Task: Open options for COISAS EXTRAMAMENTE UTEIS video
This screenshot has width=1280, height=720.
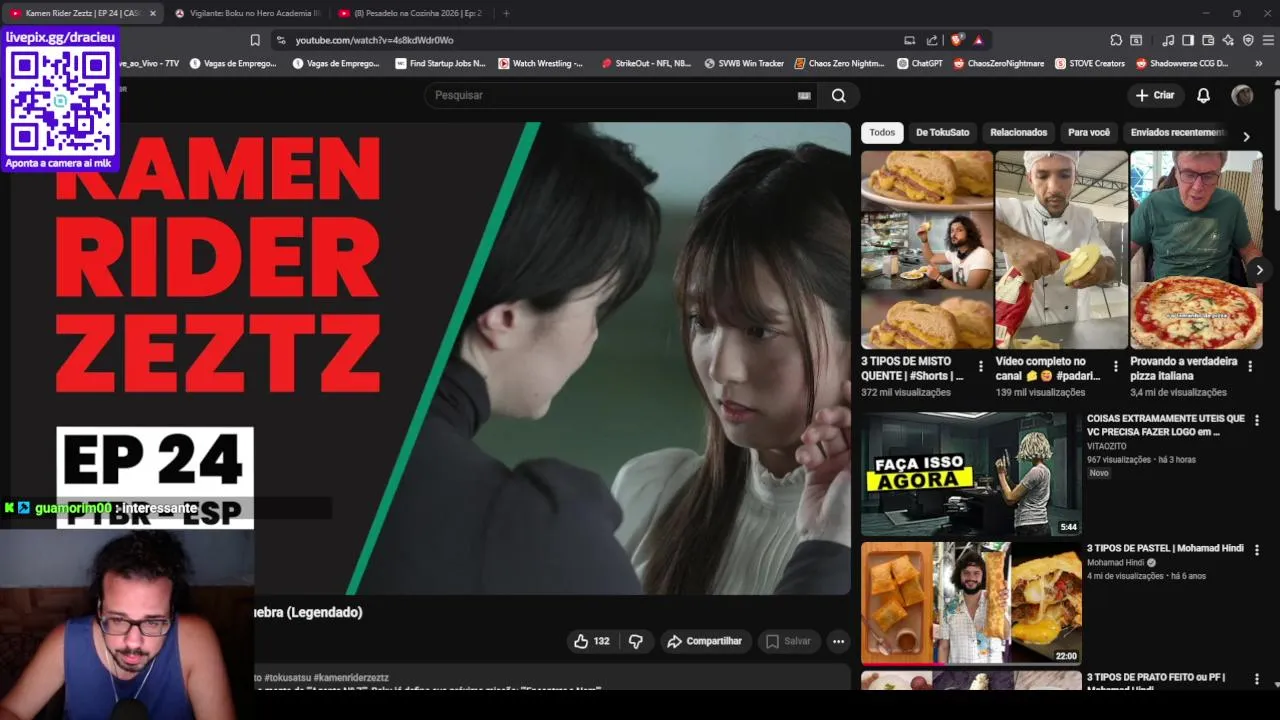Action: 1257,421
